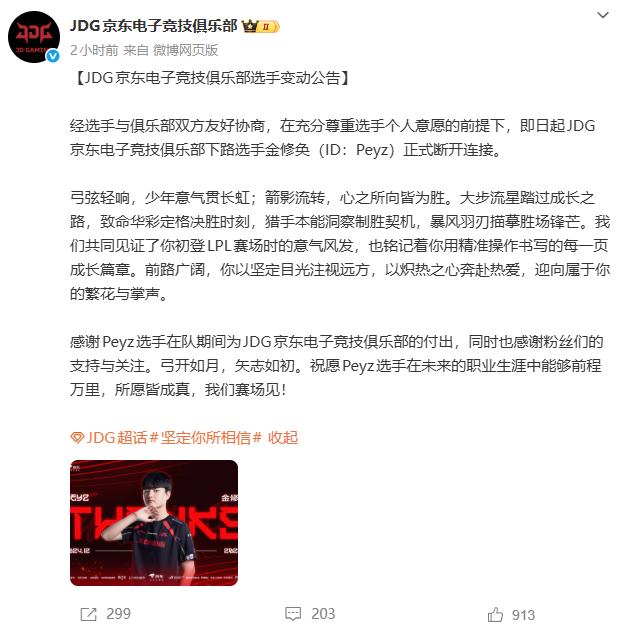623x627 pixels.
Task: Open JDG京东电子竞技俱乐部 profile name
Action: 154,26
